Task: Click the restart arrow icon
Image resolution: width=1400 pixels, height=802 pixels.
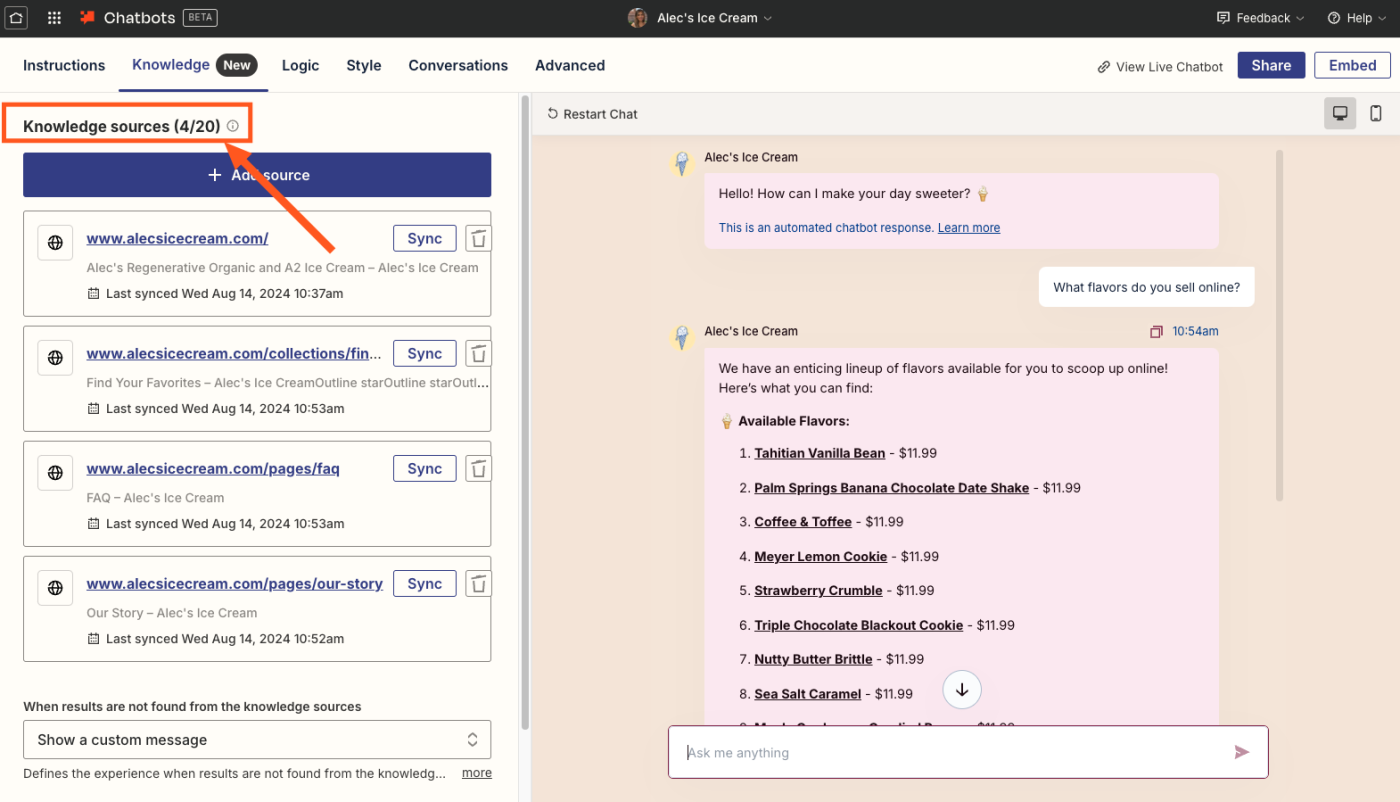Action: (552, 114)
